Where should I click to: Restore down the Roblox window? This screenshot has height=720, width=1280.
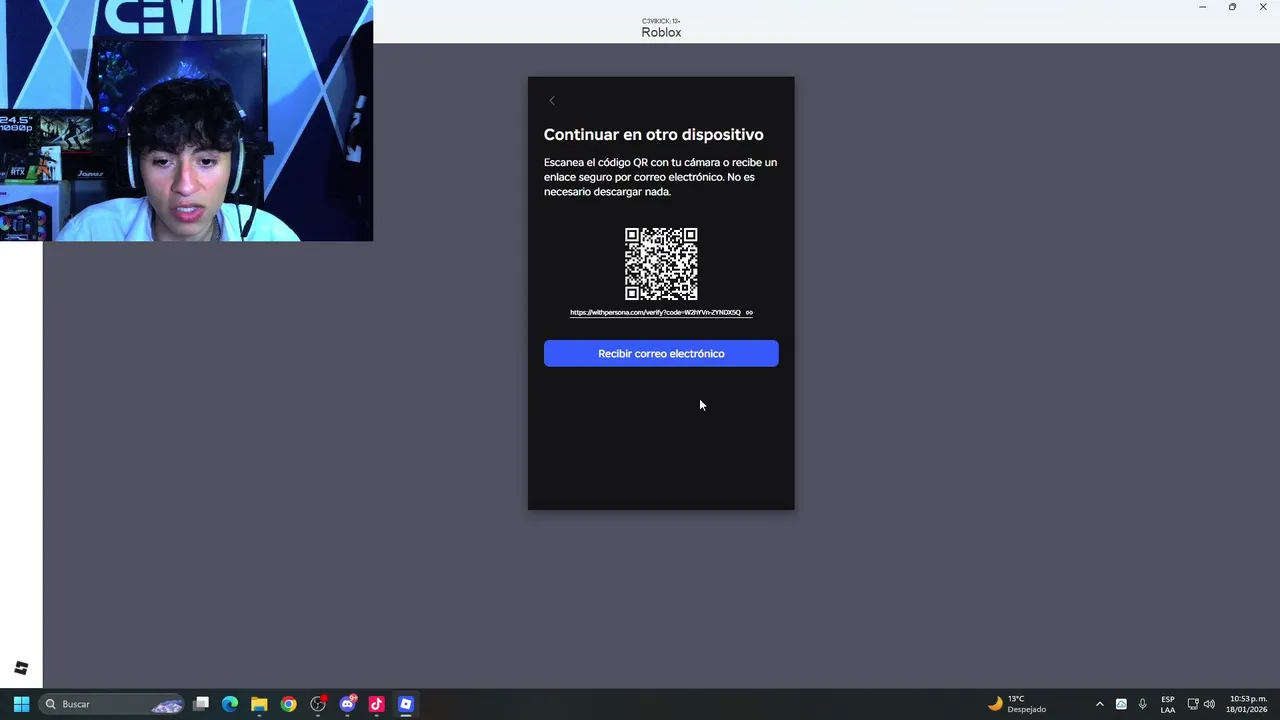(x=1232, y=7)
